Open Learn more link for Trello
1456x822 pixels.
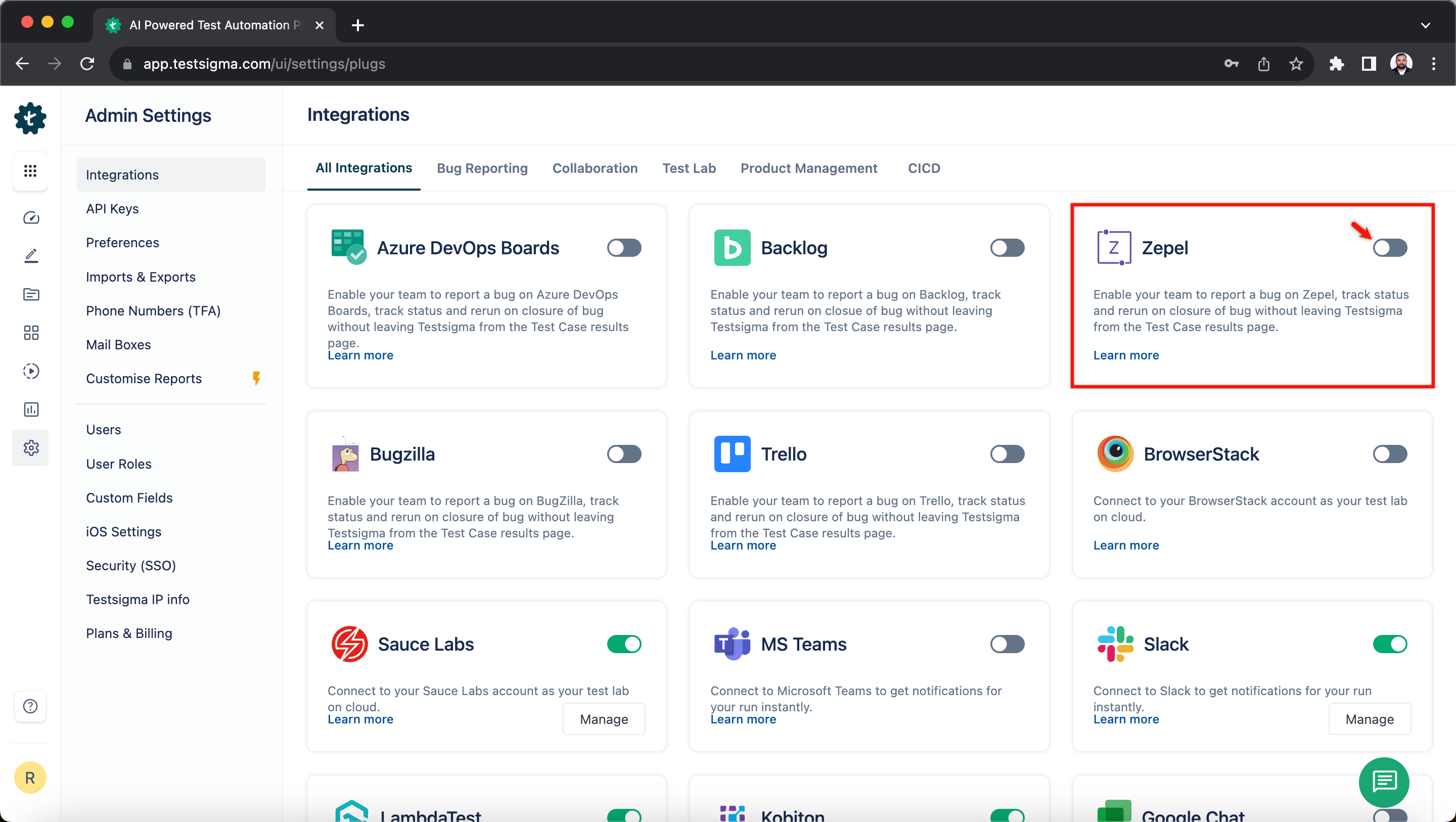tap(743, 545)
